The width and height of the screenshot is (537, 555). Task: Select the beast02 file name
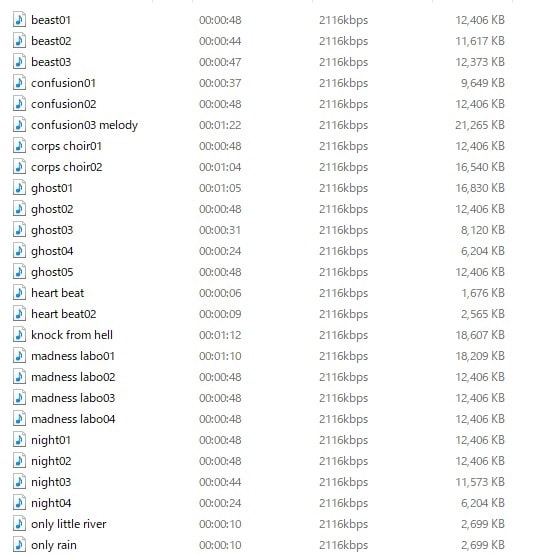[51, 41]
